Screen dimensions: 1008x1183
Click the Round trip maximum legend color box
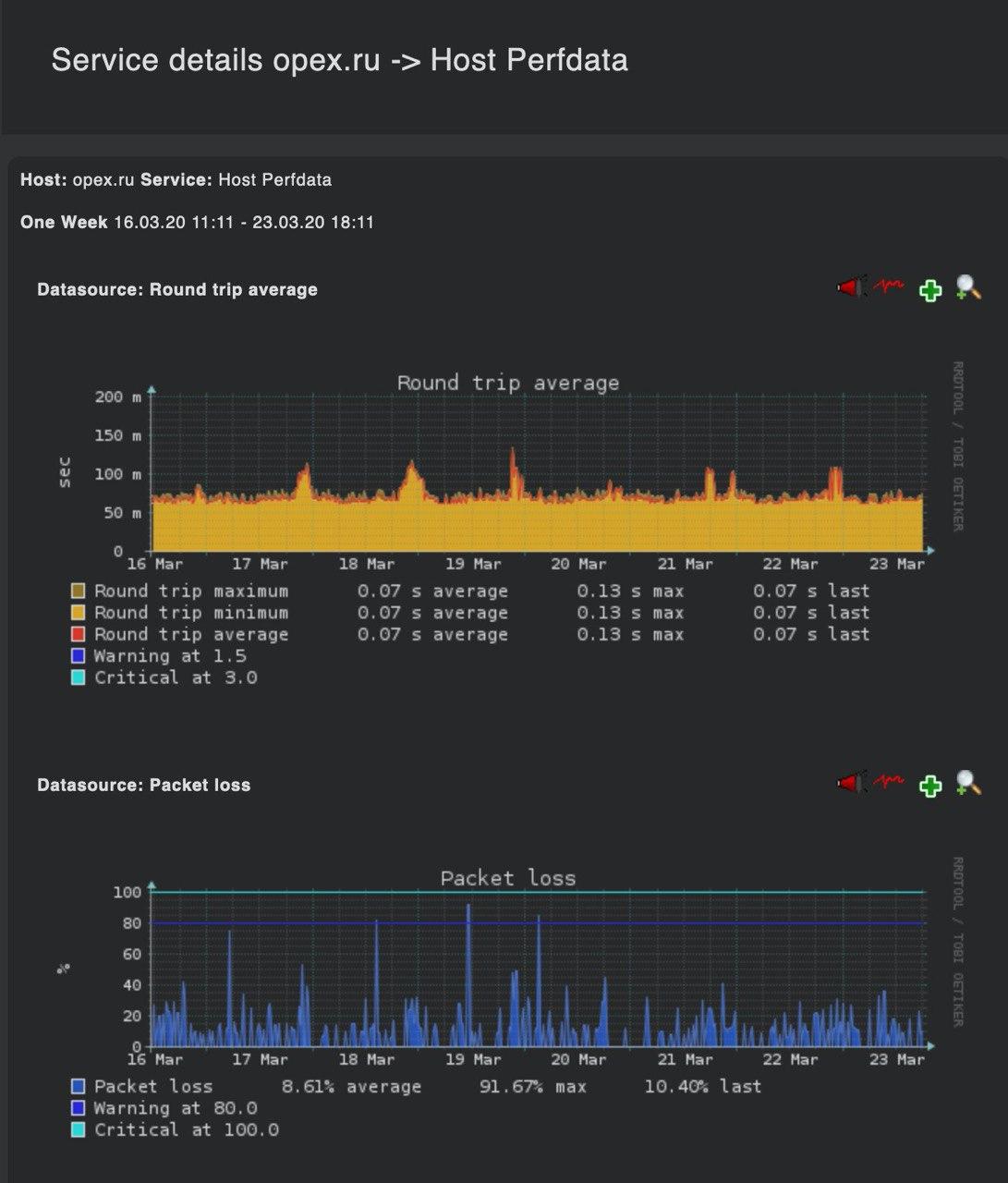[x=79, y=591]
